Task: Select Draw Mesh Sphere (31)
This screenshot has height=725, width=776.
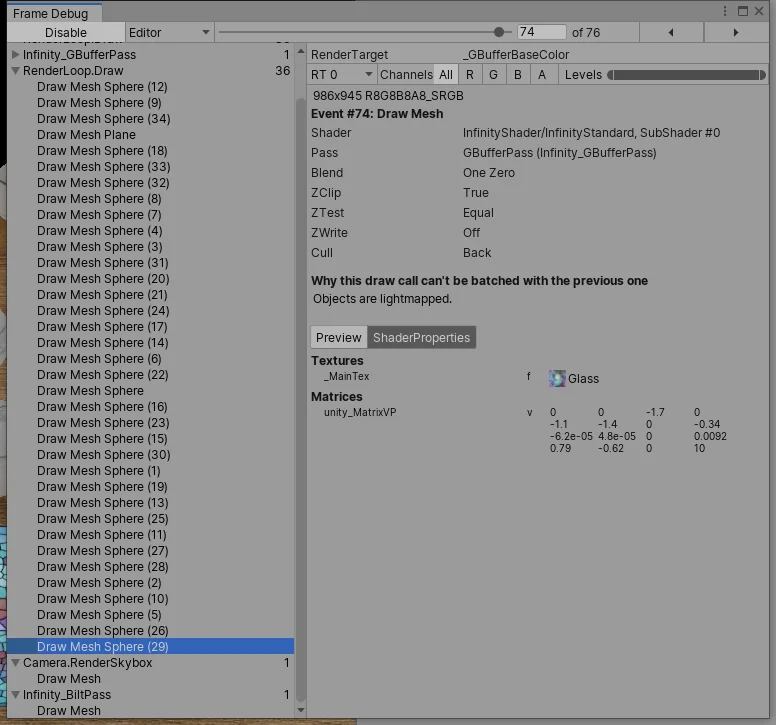Action: 151,263
